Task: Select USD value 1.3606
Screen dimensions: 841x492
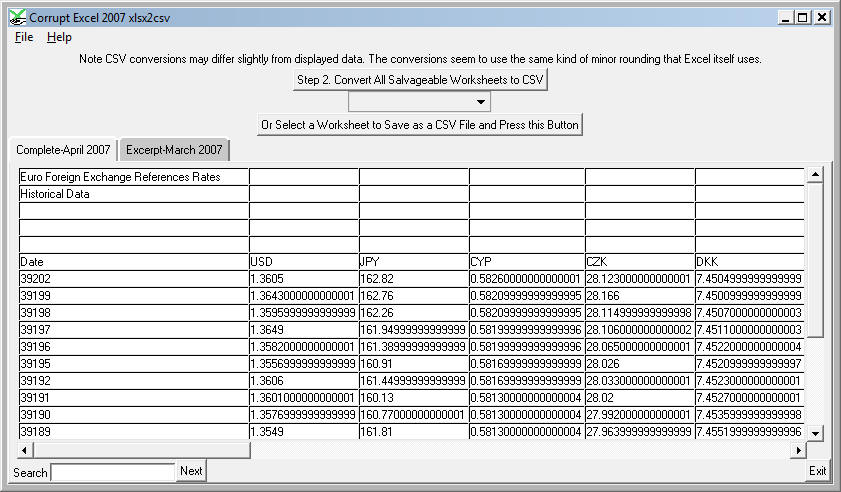Action: pyautogui.click(x=304, y=381)
